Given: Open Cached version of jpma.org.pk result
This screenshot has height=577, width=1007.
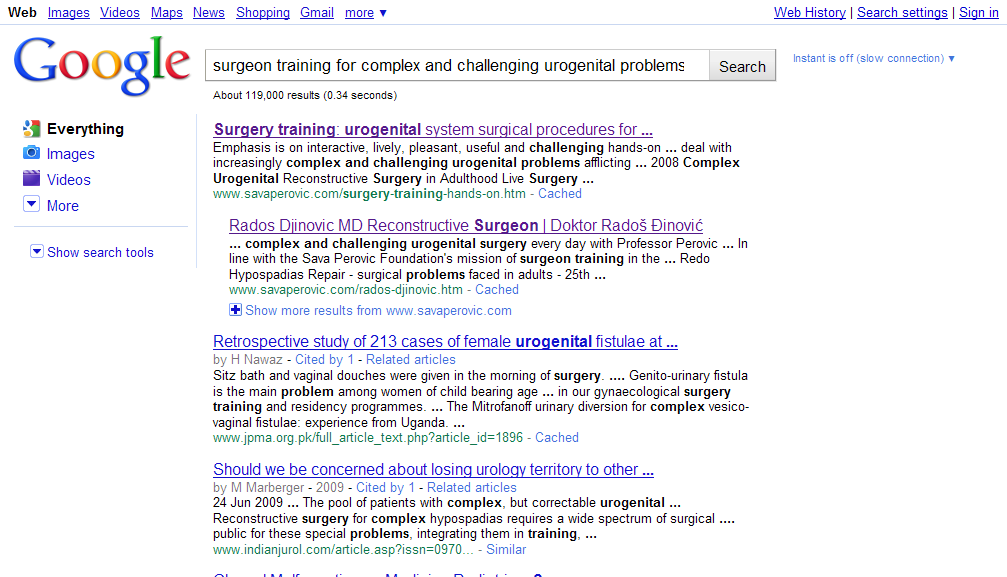Looking at the screenshot, I should tap(557, 437).
